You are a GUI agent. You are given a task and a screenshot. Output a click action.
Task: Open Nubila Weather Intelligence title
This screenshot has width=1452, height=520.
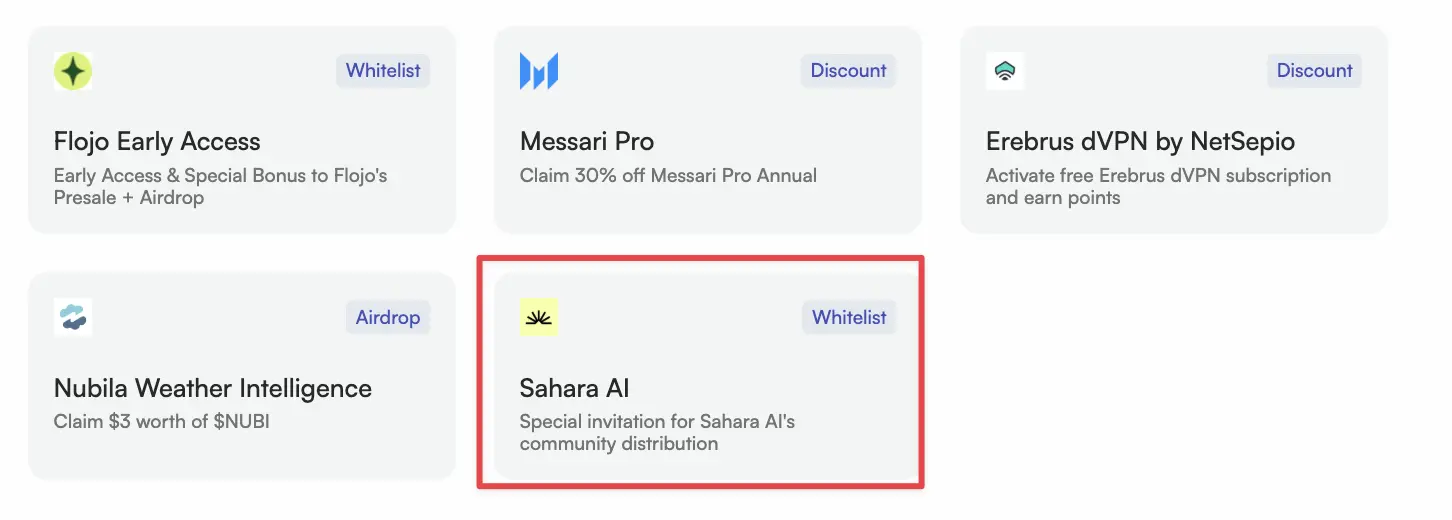pyautogui.click(x=213, y=388)
